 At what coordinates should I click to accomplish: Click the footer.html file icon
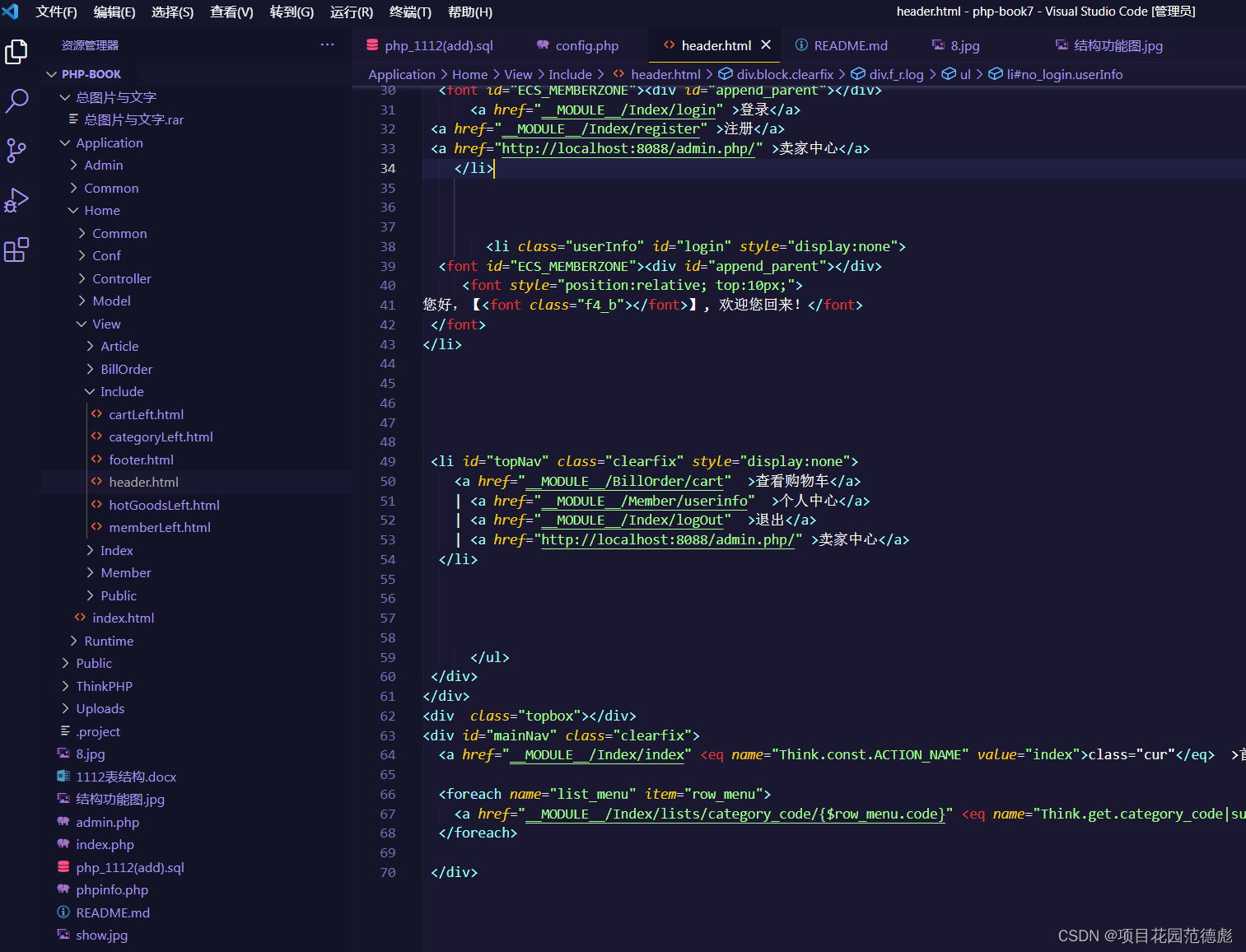pos(97,460)
